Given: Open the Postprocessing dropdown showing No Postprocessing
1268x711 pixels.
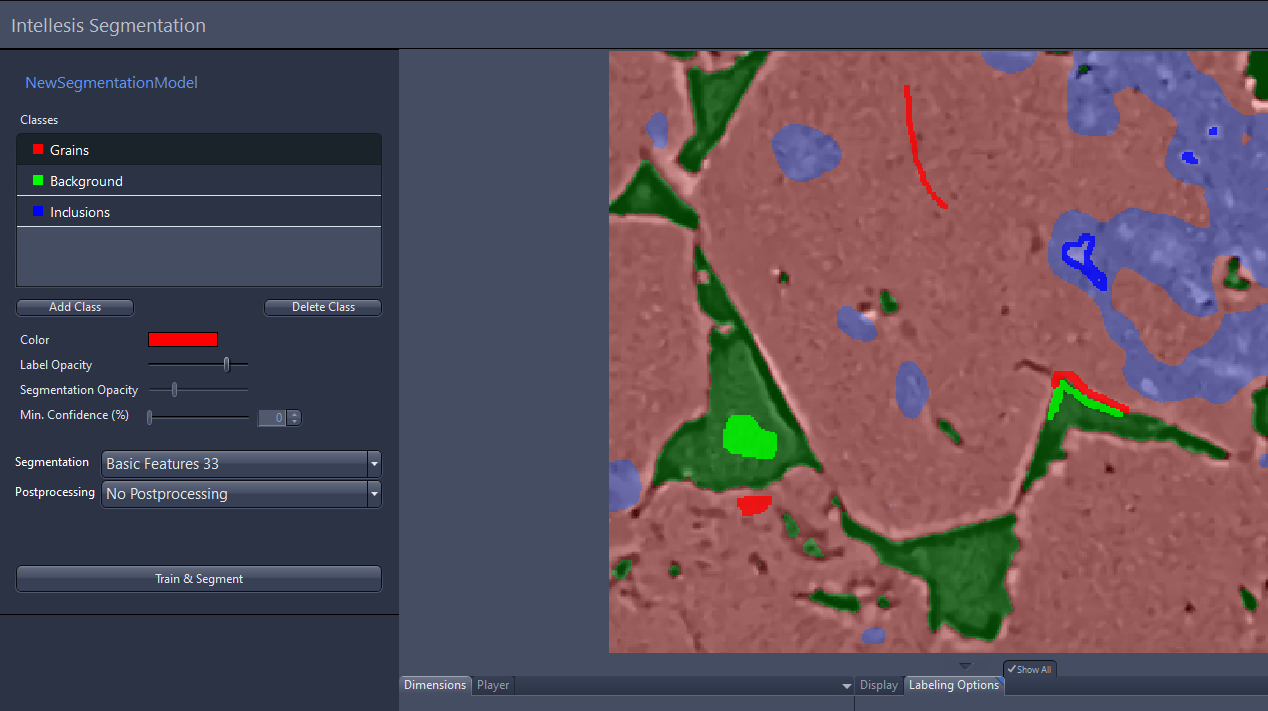Looking at the screenshot, I should 373,493.
